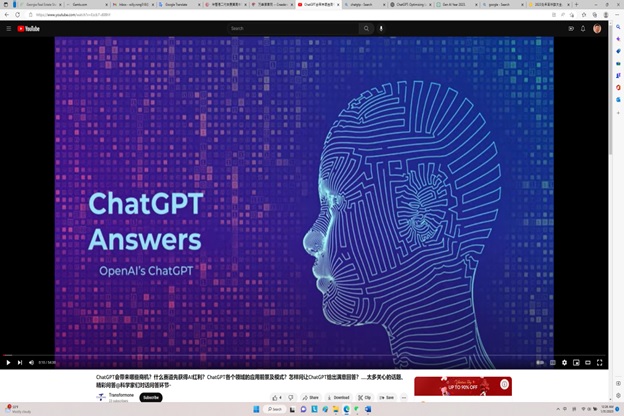Go to YouTube home via logo

pos(28,29)
